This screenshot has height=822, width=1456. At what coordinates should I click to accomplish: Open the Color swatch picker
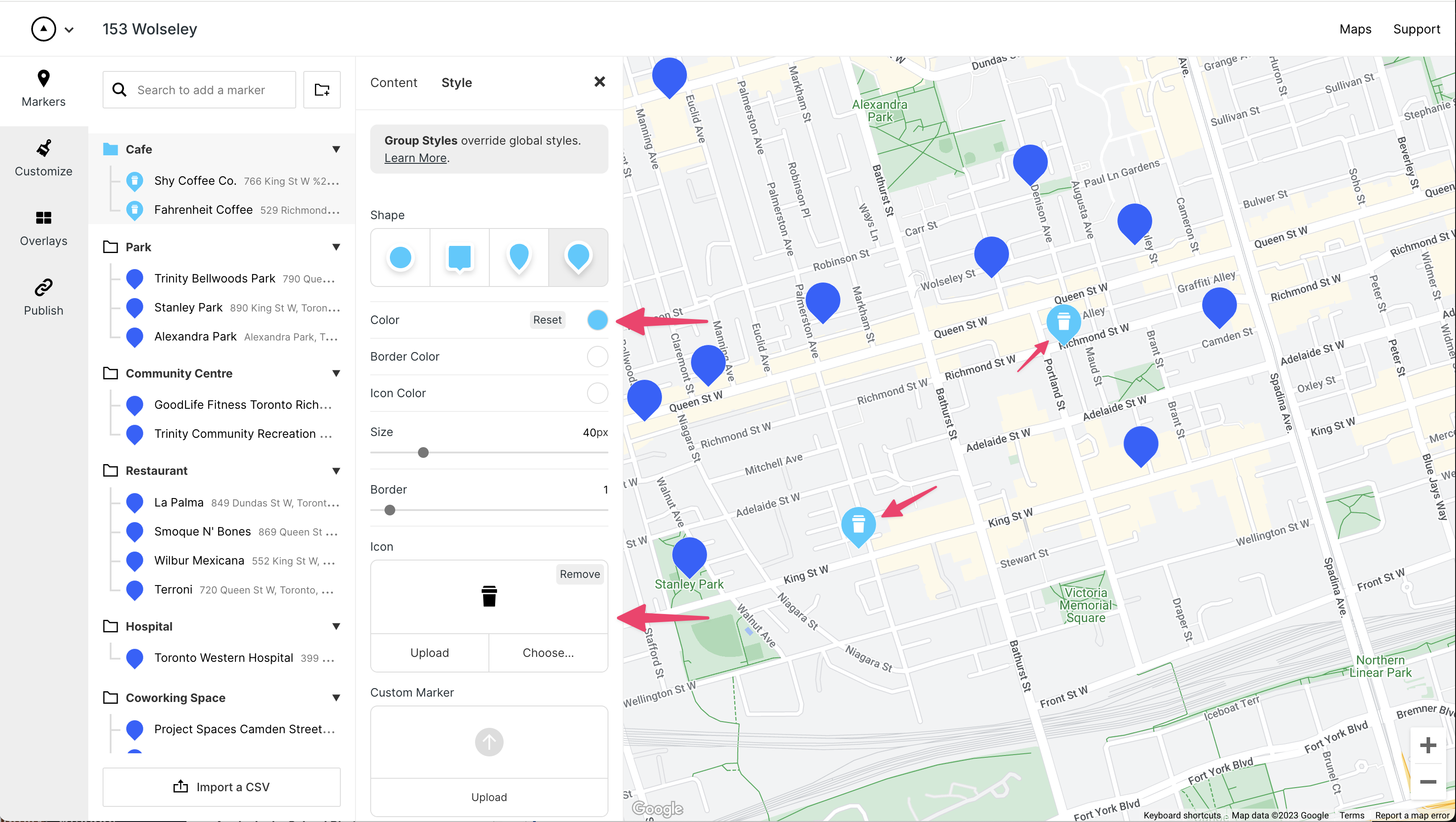tap(597, 320)
